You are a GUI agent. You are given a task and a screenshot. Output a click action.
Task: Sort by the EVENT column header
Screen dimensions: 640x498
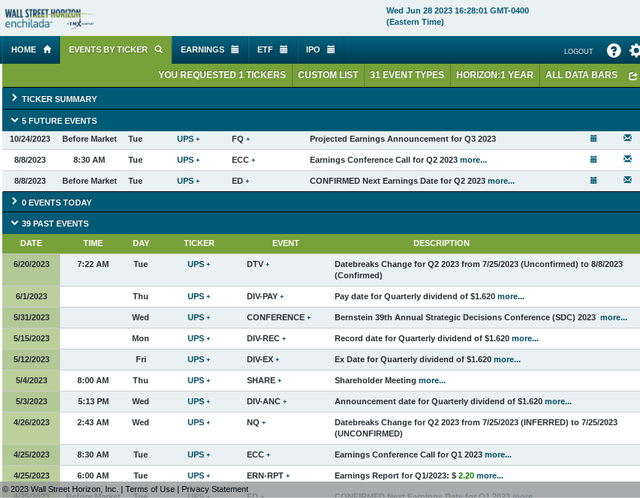tap(286, 243)
